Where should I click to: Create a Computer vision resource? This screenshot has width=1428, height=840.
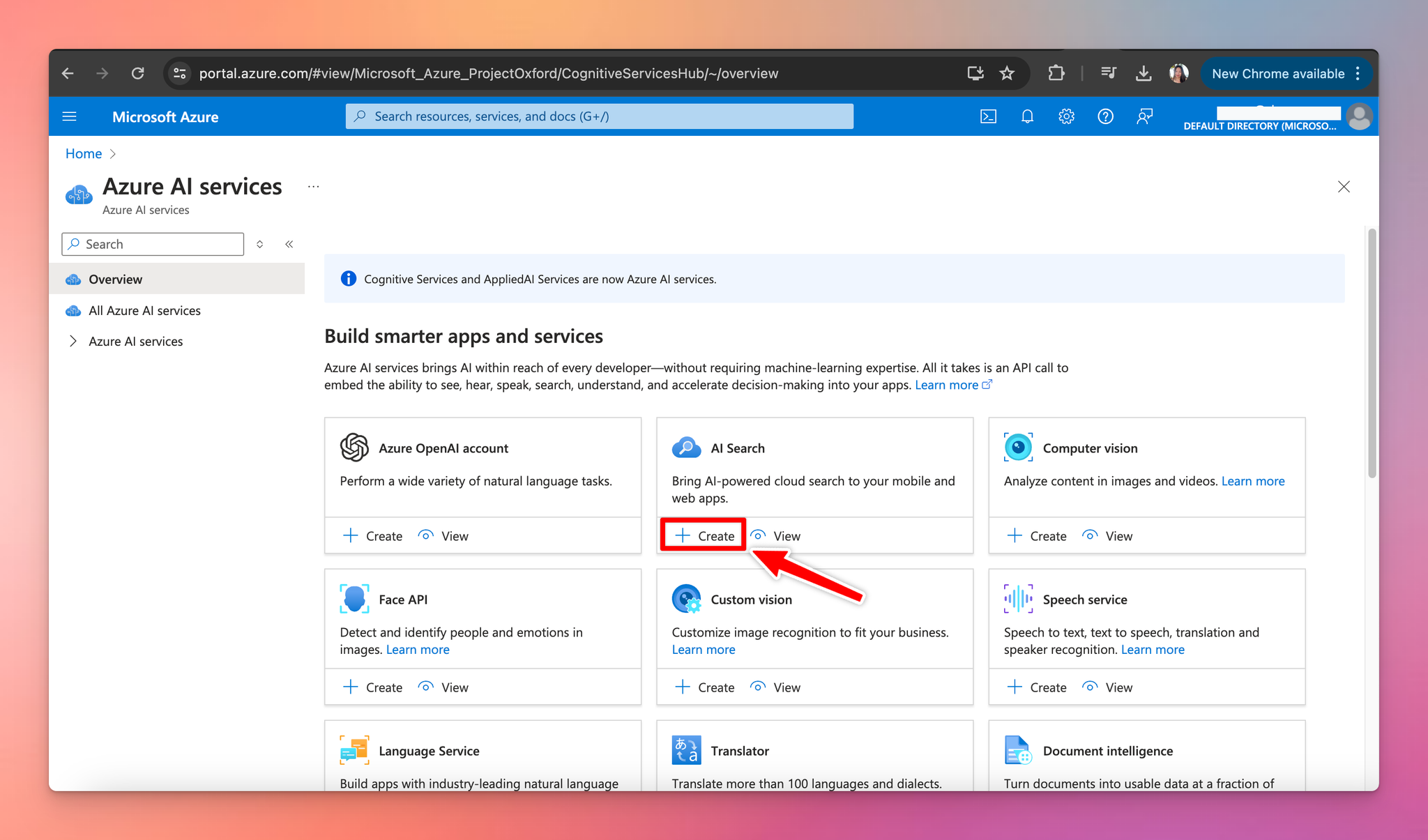point(1037,535)
